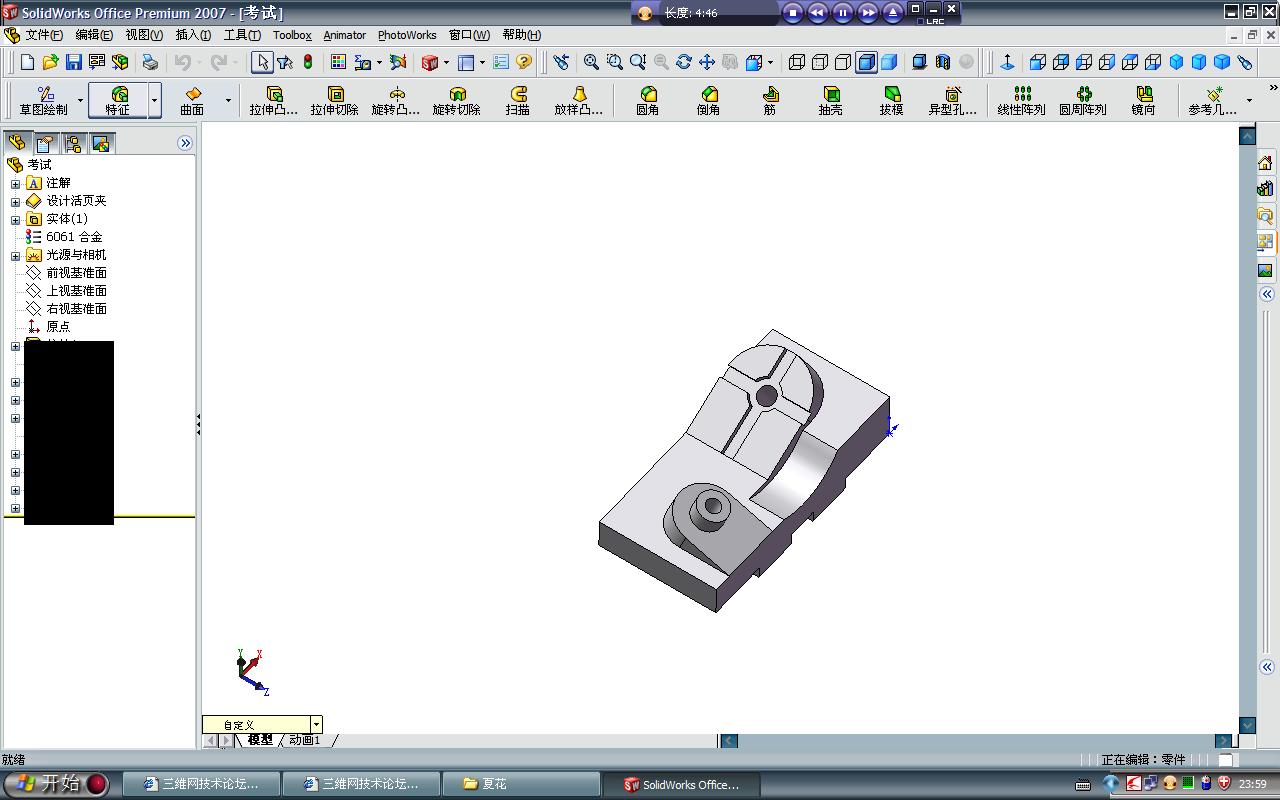Open a file with the folder icon
The image size is (1280, 800).
click(x=51, y=62)
